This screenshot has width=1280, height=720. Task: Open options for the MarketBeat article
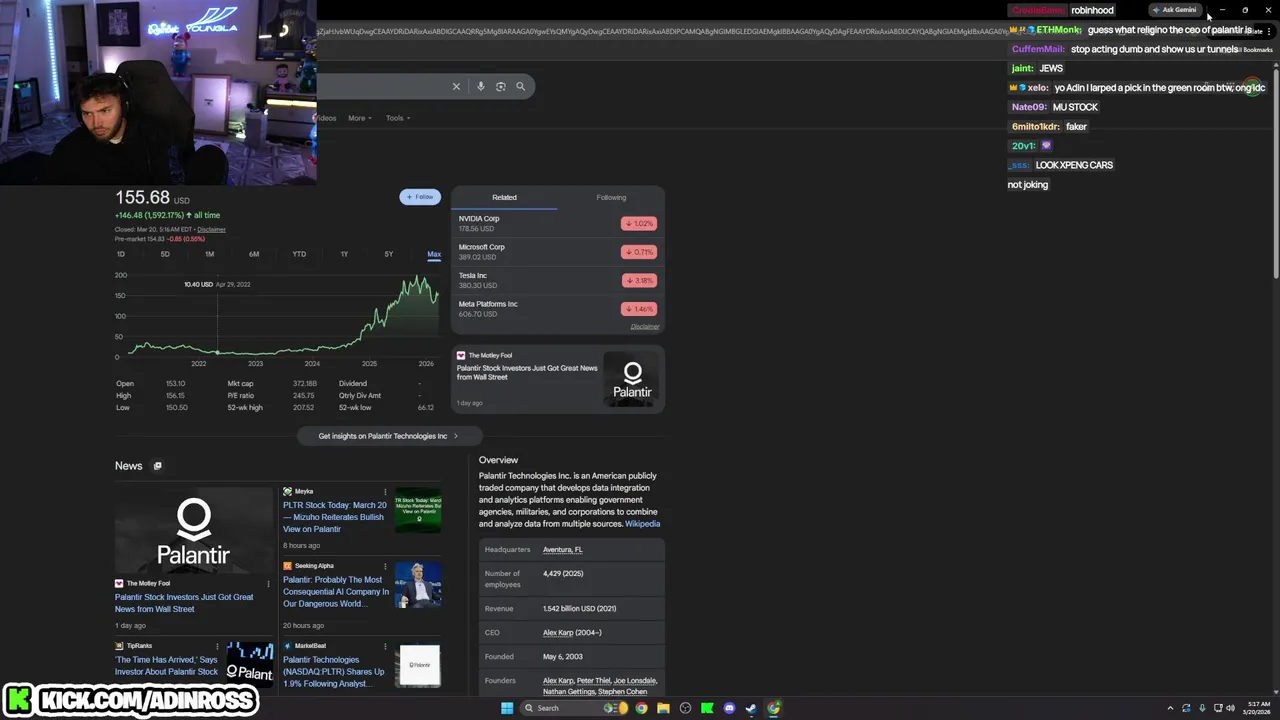coord(385,646)
